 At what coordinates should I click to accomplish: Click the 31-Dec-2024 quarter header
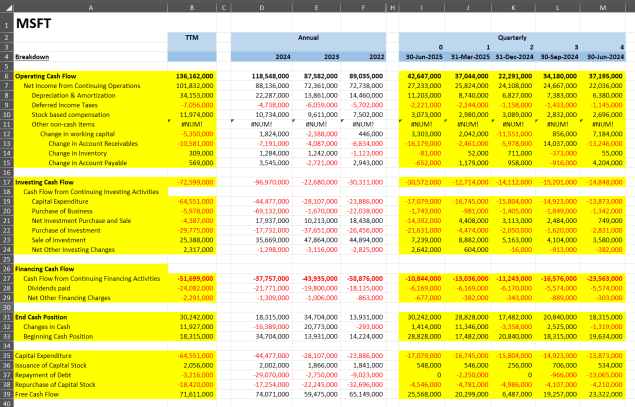coord(513,57)
